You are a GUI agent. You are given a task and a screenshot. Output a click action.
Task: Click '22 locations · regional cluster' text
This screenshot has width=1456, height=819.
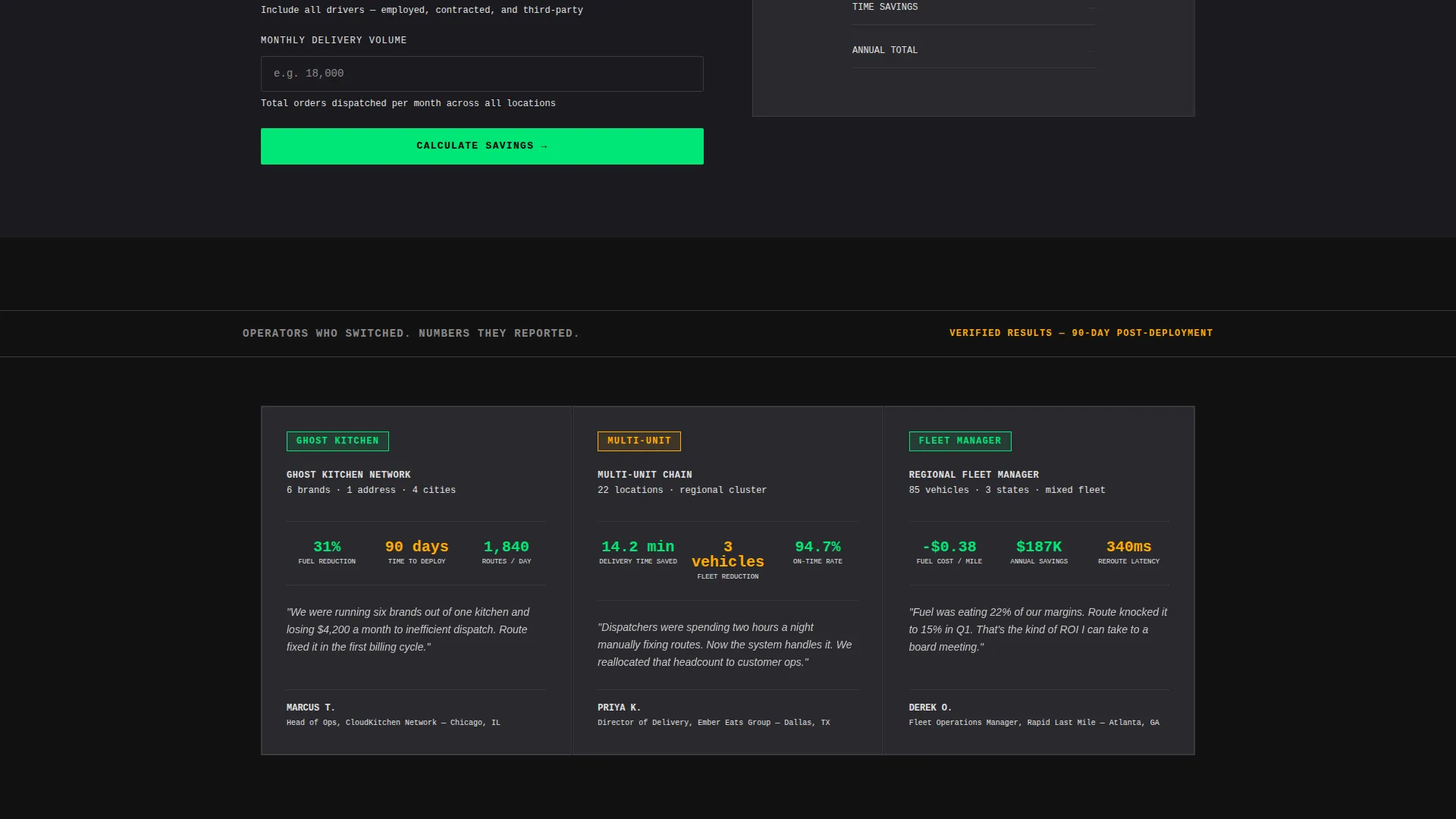tap(682, 491)
